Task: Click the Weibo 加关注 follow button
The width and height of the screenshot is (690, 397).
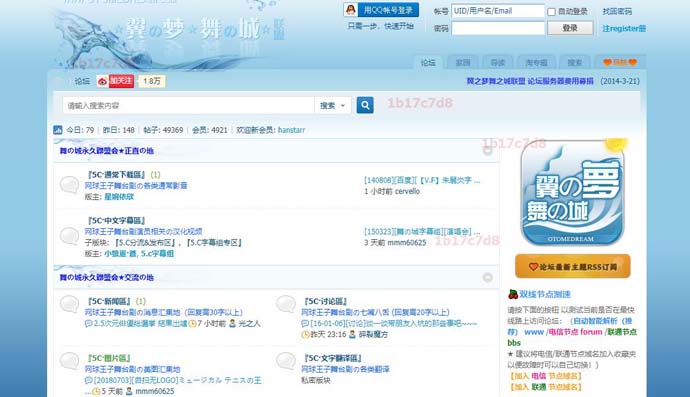Action: (115, 81)
